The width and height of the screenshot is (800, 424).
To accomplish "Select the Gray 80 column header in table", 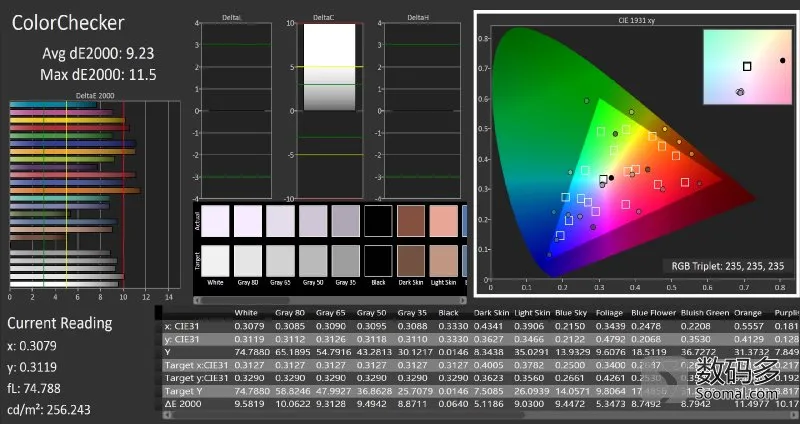I will point(290,313).
